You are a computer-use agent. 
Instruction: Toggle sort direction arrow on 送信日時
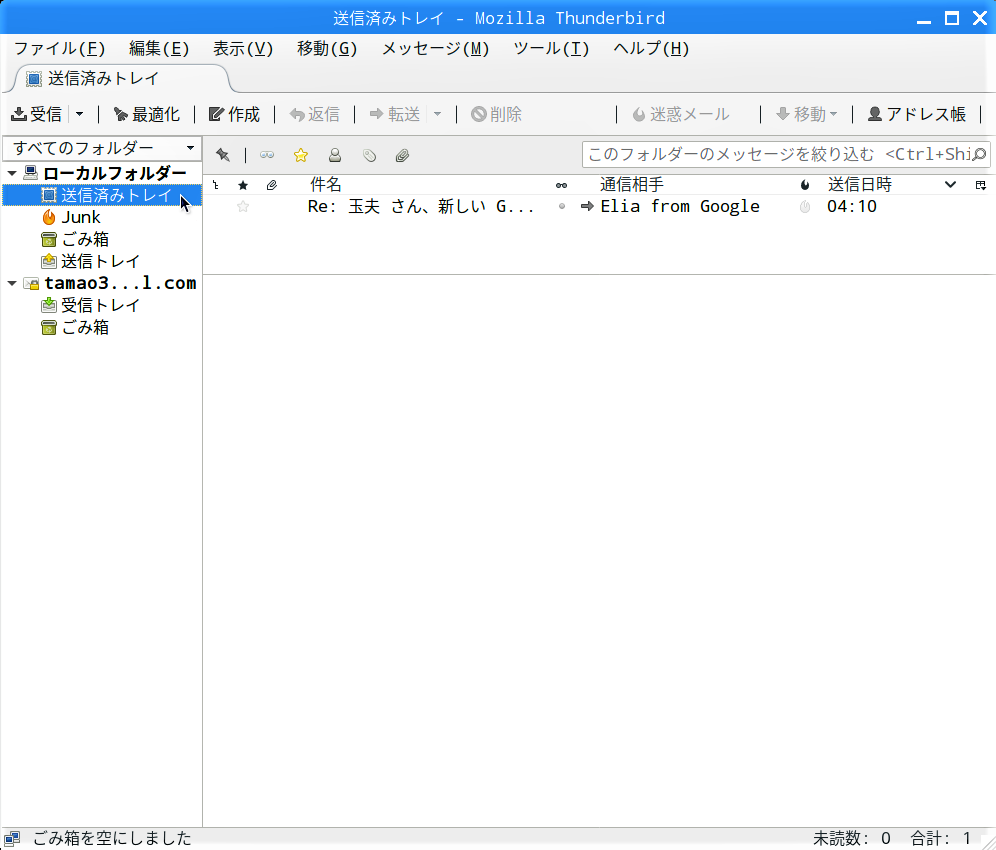pyautogui.click(x=950, y=185)
